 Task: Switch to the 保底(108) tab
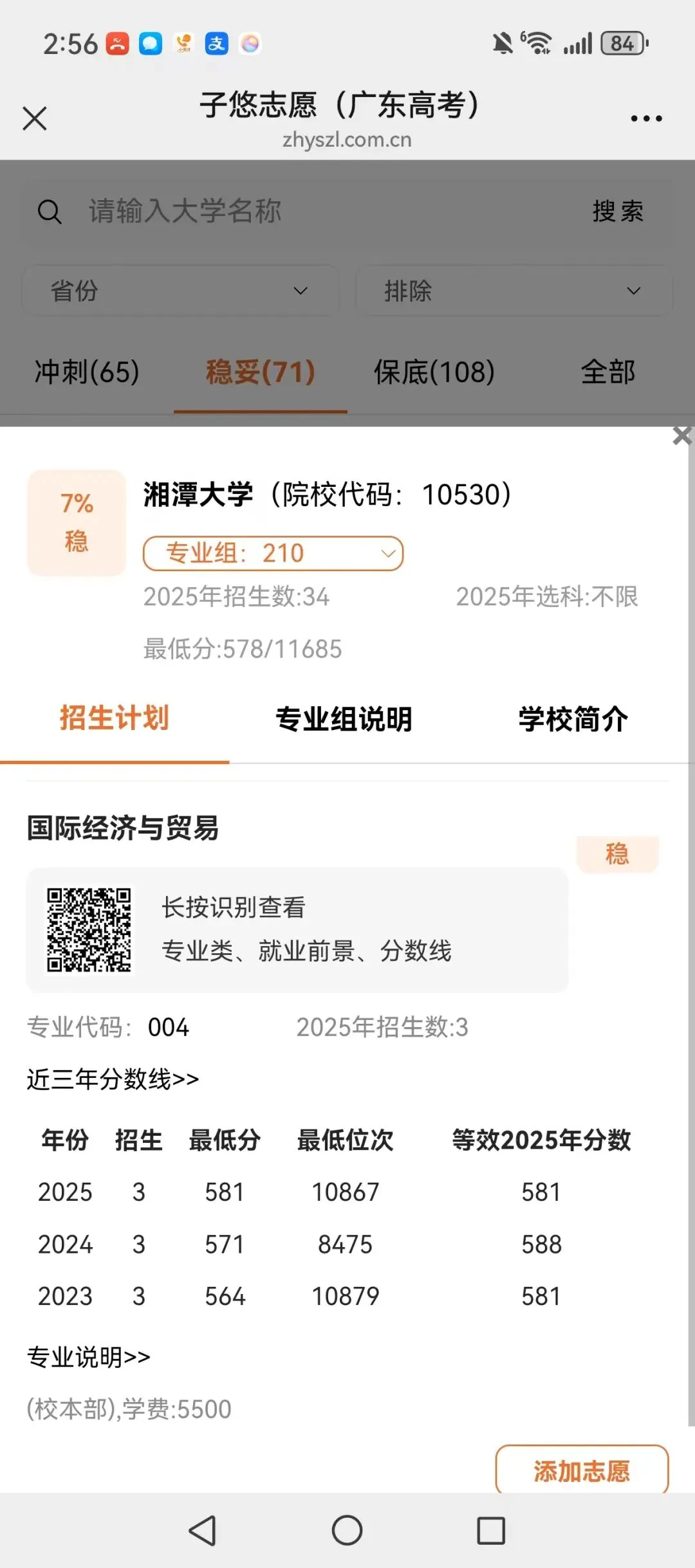(x=434, y=372)
